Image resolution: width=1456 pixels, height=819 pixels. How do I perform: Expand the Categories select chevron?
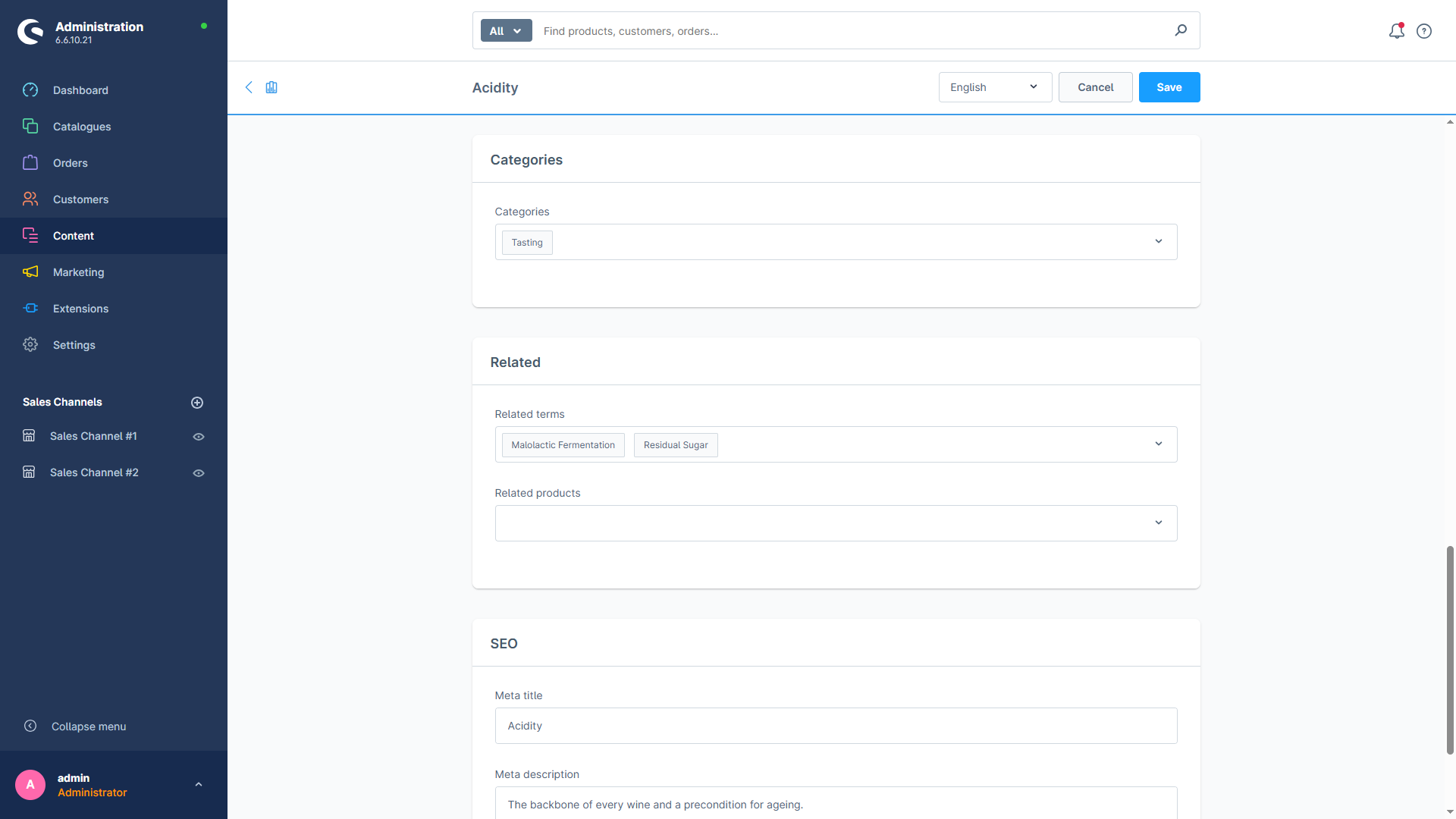click(x=1159, y=242)
